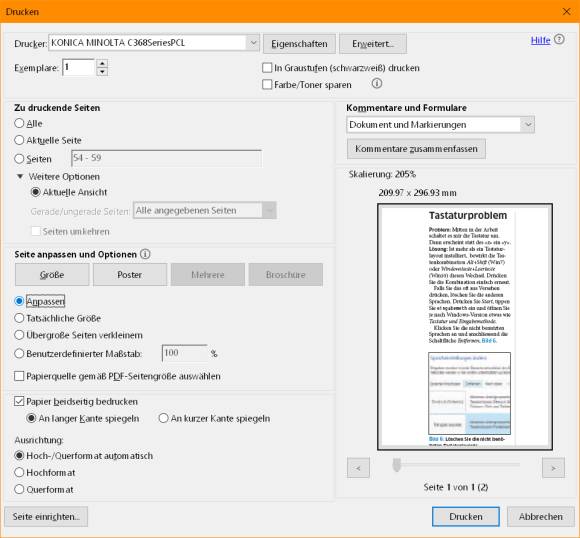580x538 pixels.
Task: Expand Kommentare und Formulare dropdown
Action: (528, 125)
